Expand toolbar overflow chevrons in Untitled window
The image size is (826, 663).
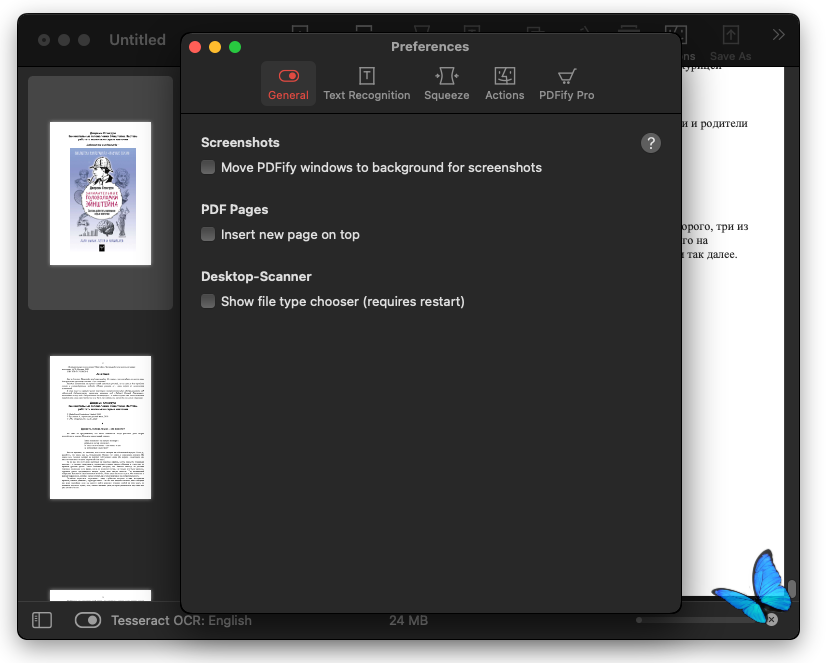click(779, 35)
